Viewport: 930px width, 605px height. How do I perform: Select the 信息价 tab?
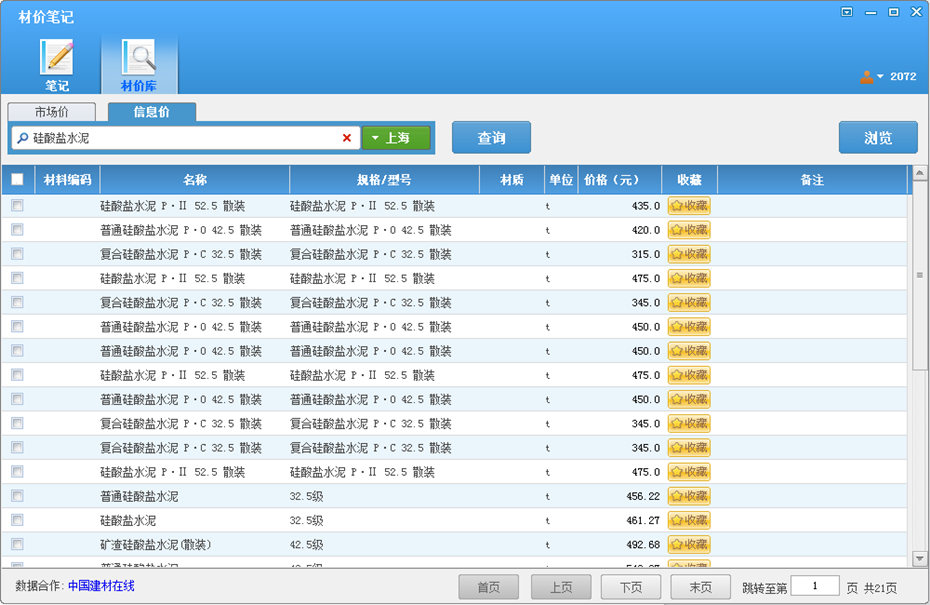coord(151,112)
